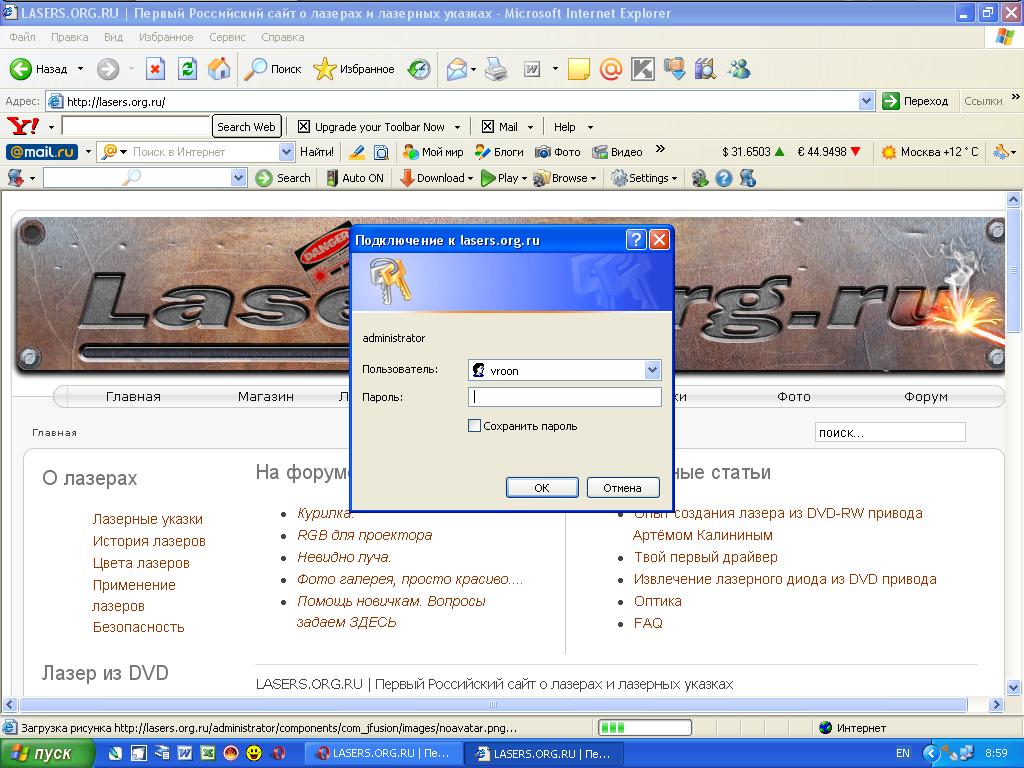The height and width of the screenshot is (768, 1024).
Task: Click the orange @ toolbar icon
Action: click(611, 69)
